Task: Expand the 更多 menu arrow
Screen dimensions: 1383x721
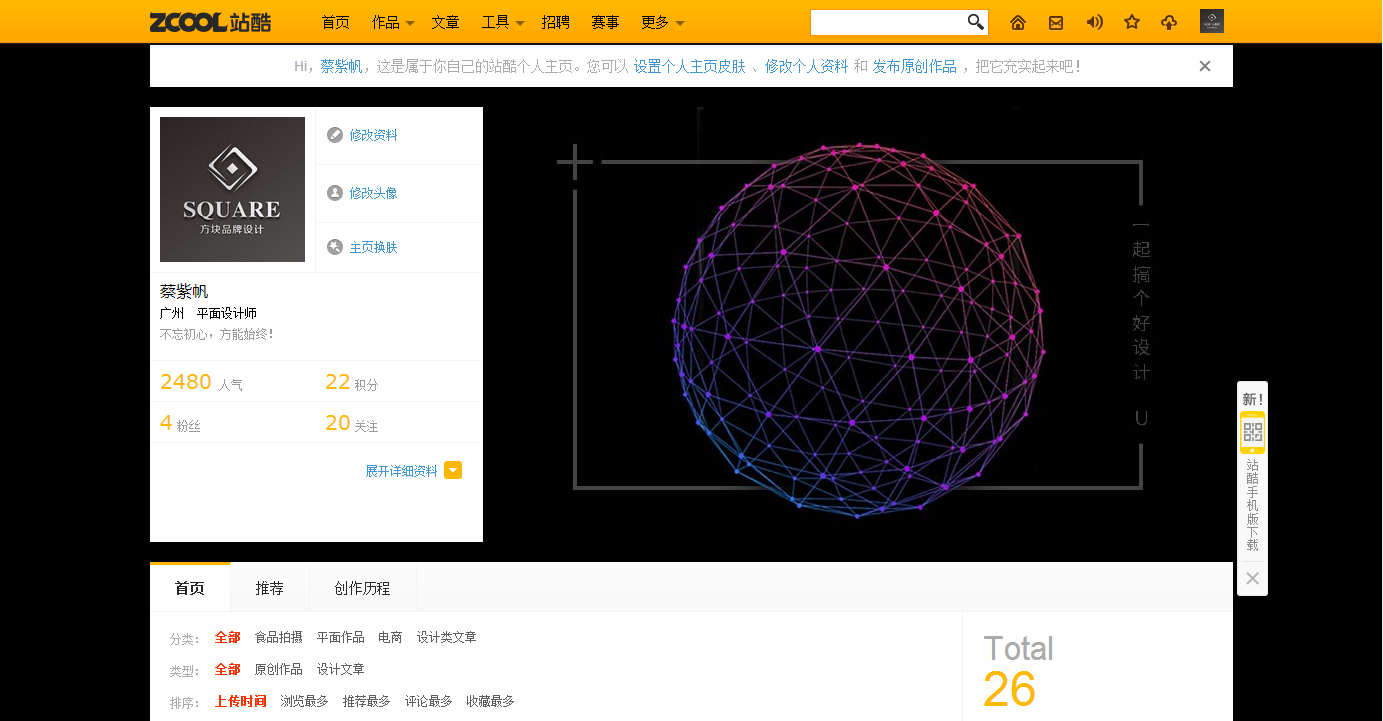Action: (680, 23)
